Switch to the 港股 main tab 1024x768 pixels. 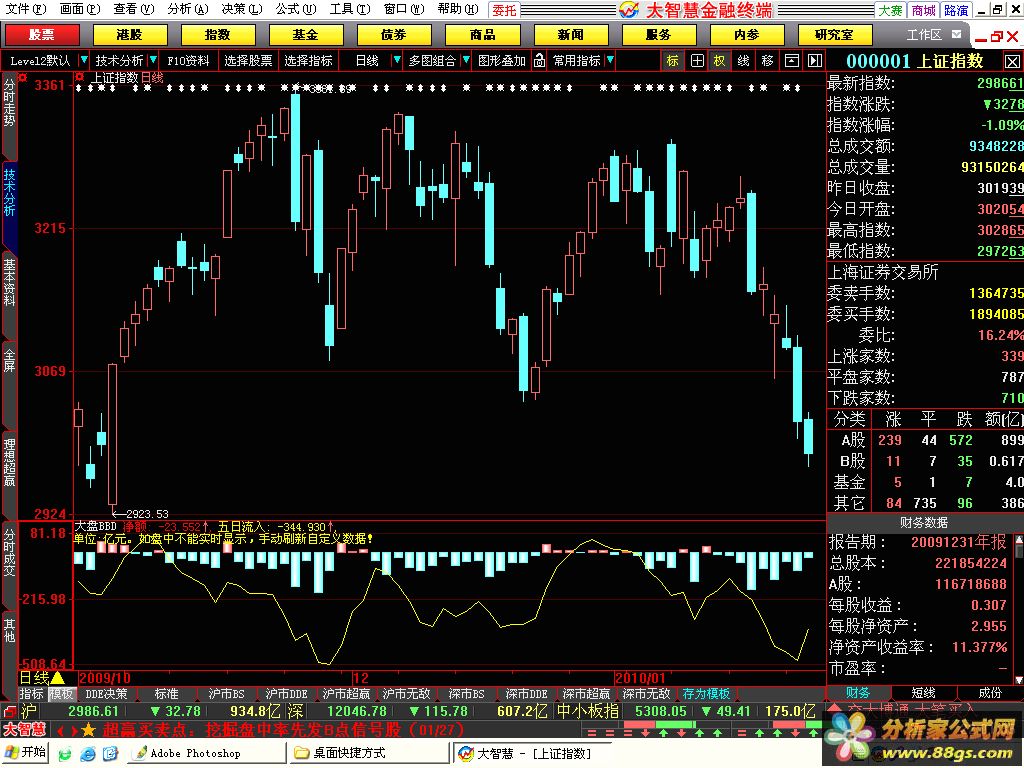coord(129,35)
